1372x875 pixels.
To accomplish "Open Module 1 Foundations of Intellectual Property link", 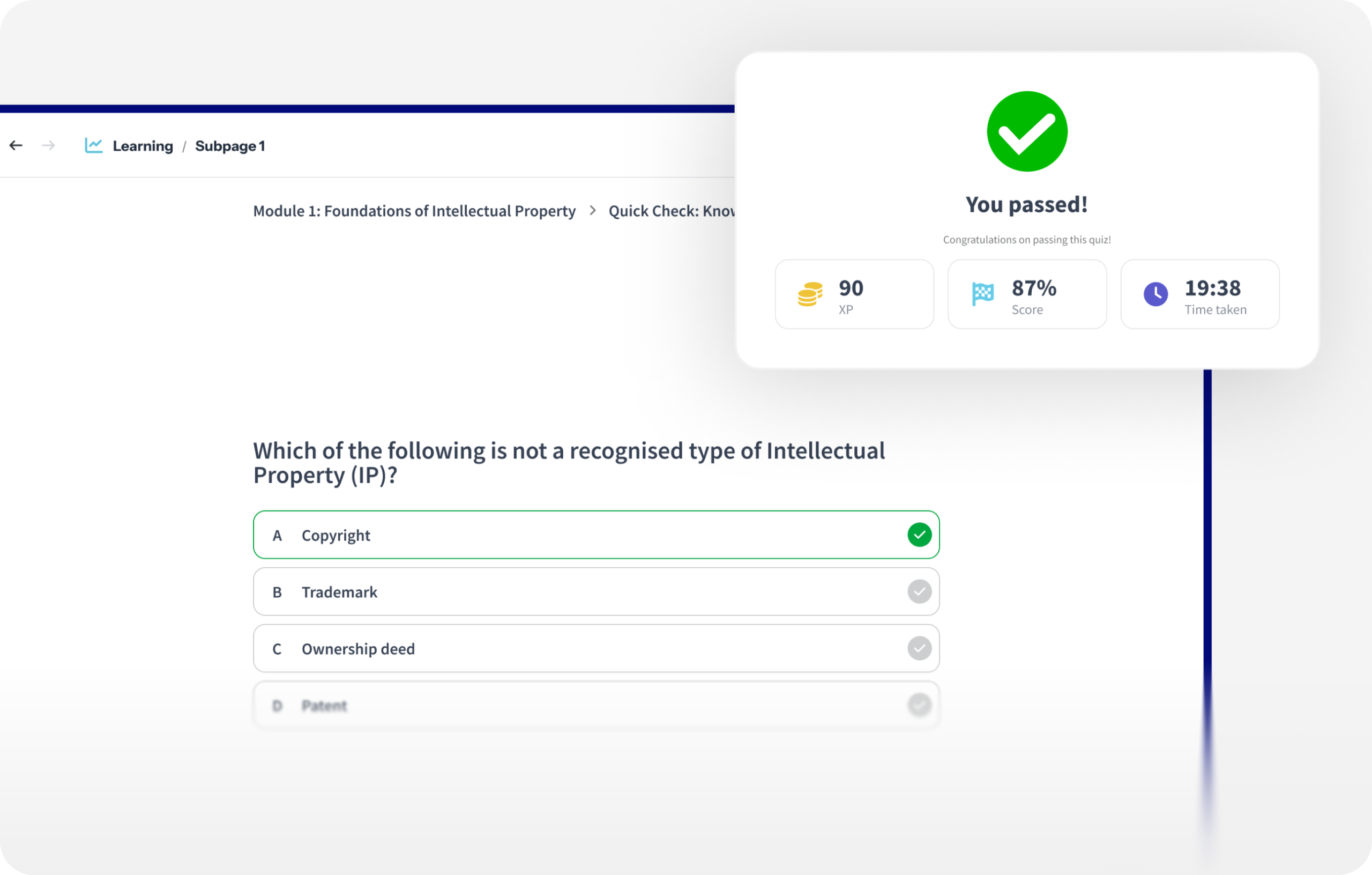I will pyautogui.click(x=414, y=211).
